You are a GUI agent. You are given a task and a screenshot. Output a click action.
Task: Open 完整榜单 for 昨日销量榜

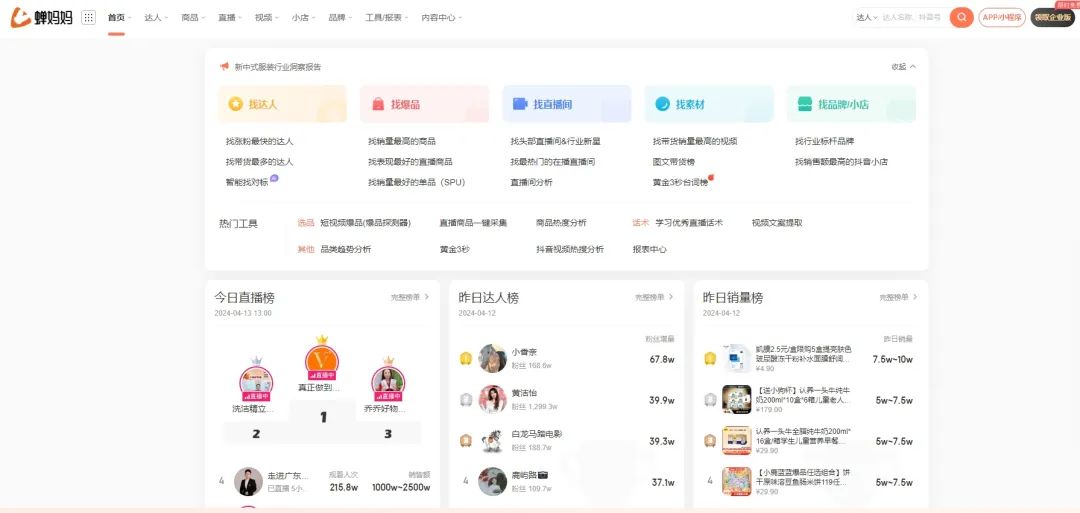tap(898, 297)
